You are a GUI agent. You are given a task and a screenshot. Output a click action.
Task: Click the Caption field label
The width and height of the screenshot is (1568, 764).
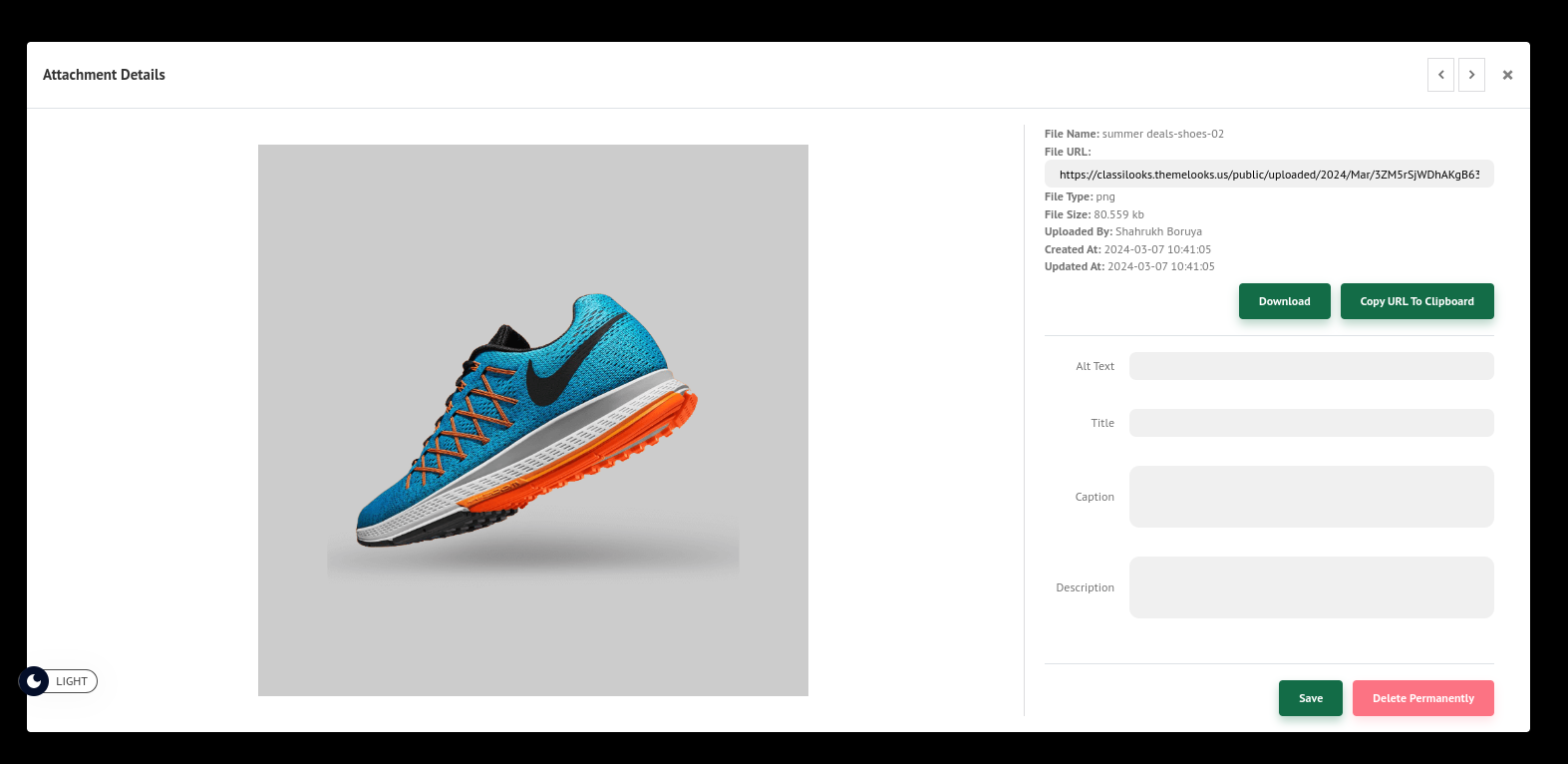[x=1094, y=497]
